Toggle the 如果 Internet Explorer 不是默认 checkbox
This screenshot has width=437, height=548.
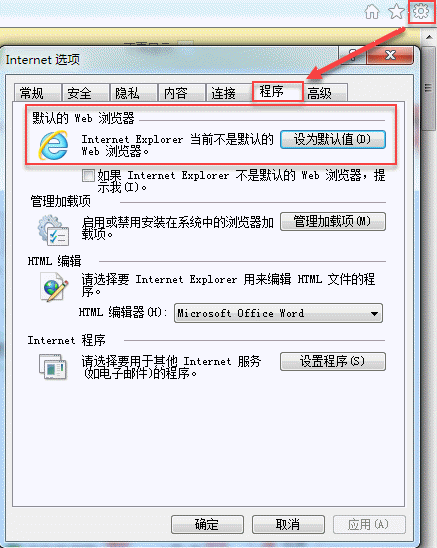(88, 175)
